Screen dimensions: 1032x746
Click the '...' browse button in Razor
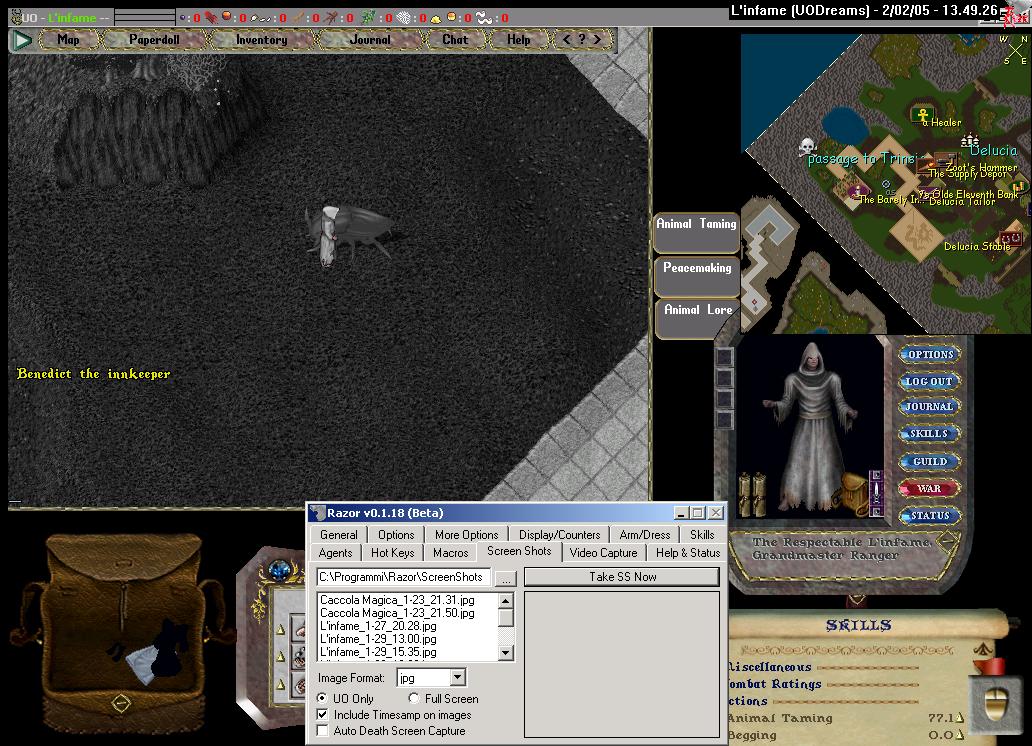(x=506, y=578)
